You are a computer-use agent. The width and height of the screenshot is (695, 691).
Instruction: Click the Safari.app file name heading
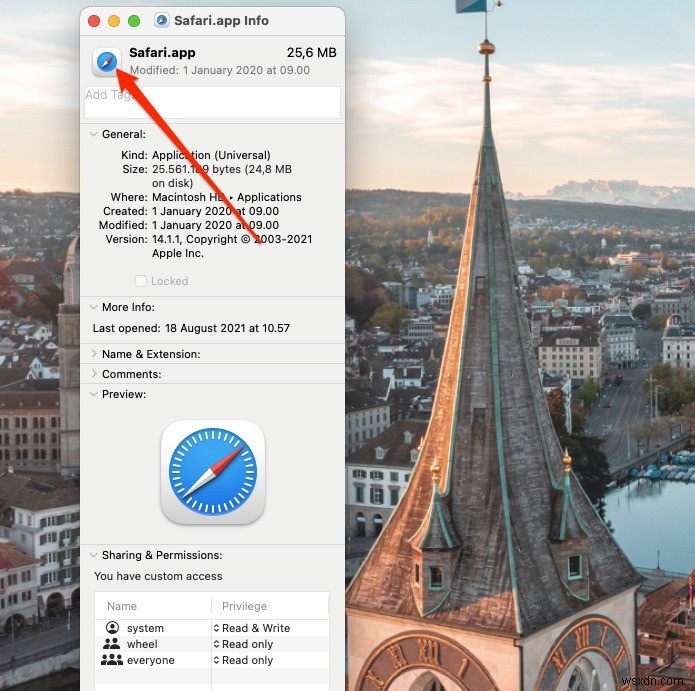162,53
